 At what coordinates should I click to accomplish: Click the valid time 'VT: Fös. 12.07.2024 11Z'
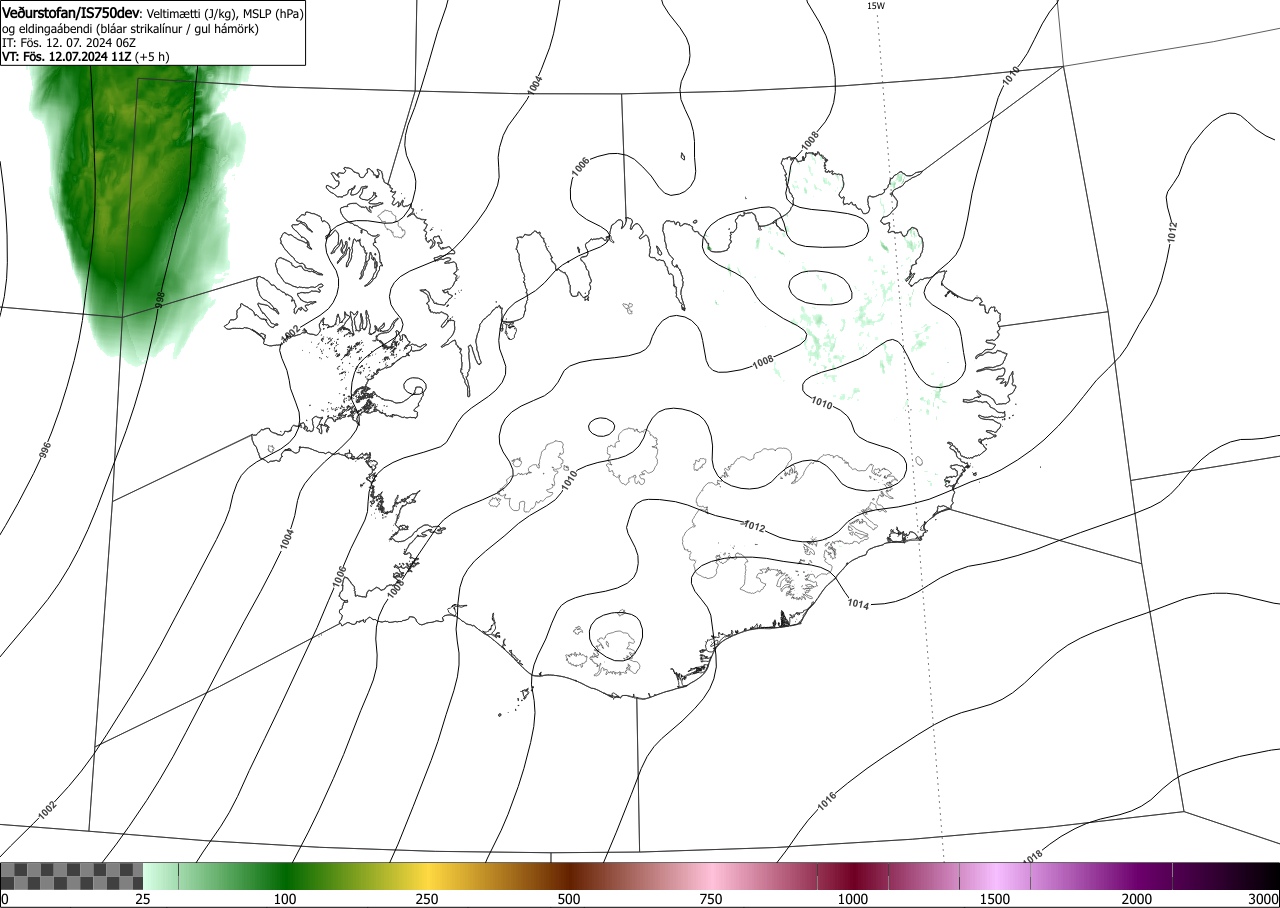pyautogui.click(x=66, y=57)
